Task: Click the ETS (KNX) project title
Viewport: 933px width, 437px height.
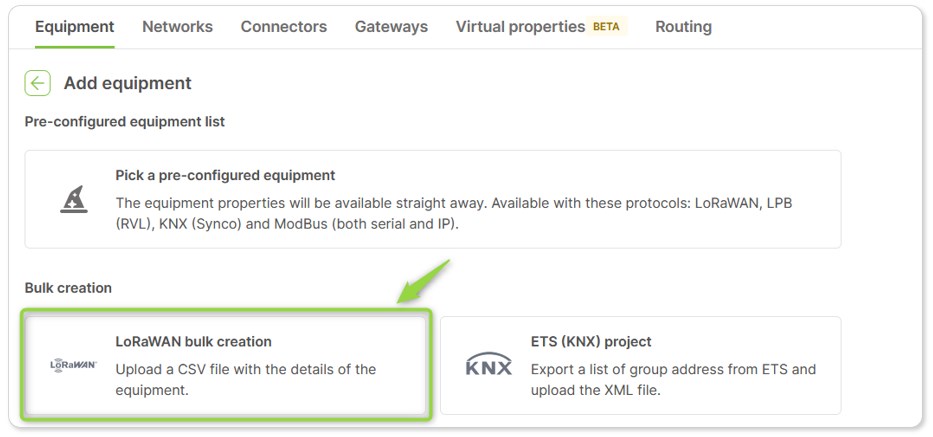Action: [x=591, y=342]
